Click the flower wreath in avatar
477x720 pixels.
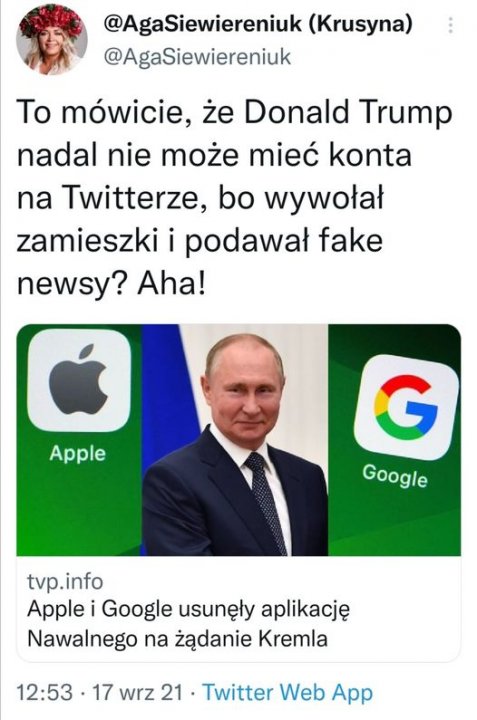click(x=51, y=20)
